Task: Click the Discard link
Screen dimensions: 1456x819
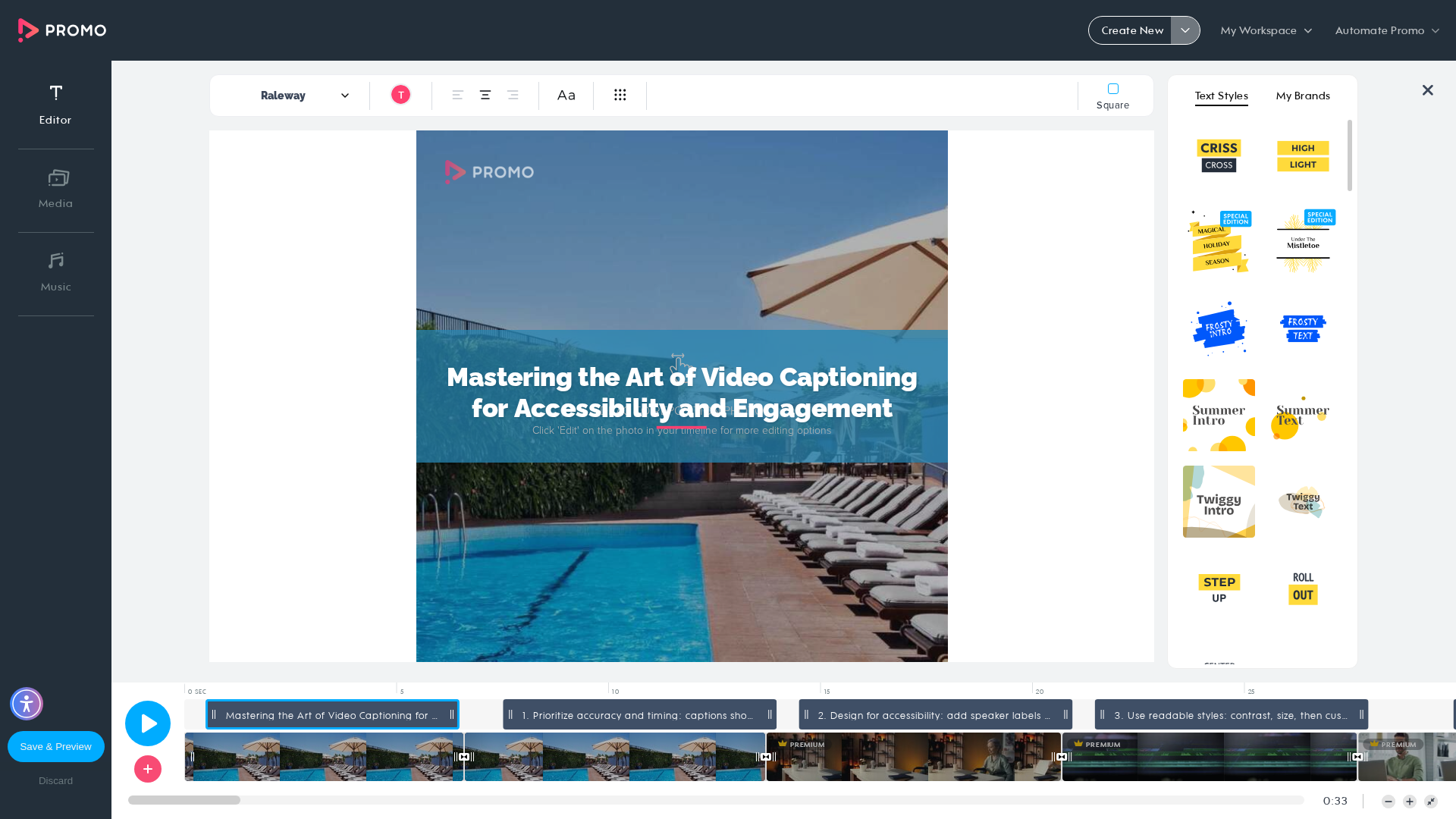Action: point(56,780)
